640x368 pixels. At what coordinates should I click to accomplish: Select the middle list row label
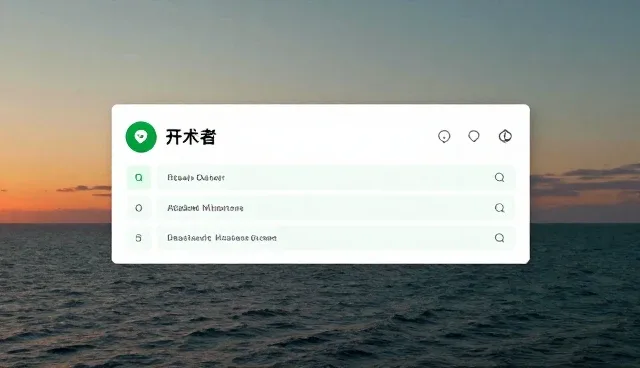coord(205,208)
